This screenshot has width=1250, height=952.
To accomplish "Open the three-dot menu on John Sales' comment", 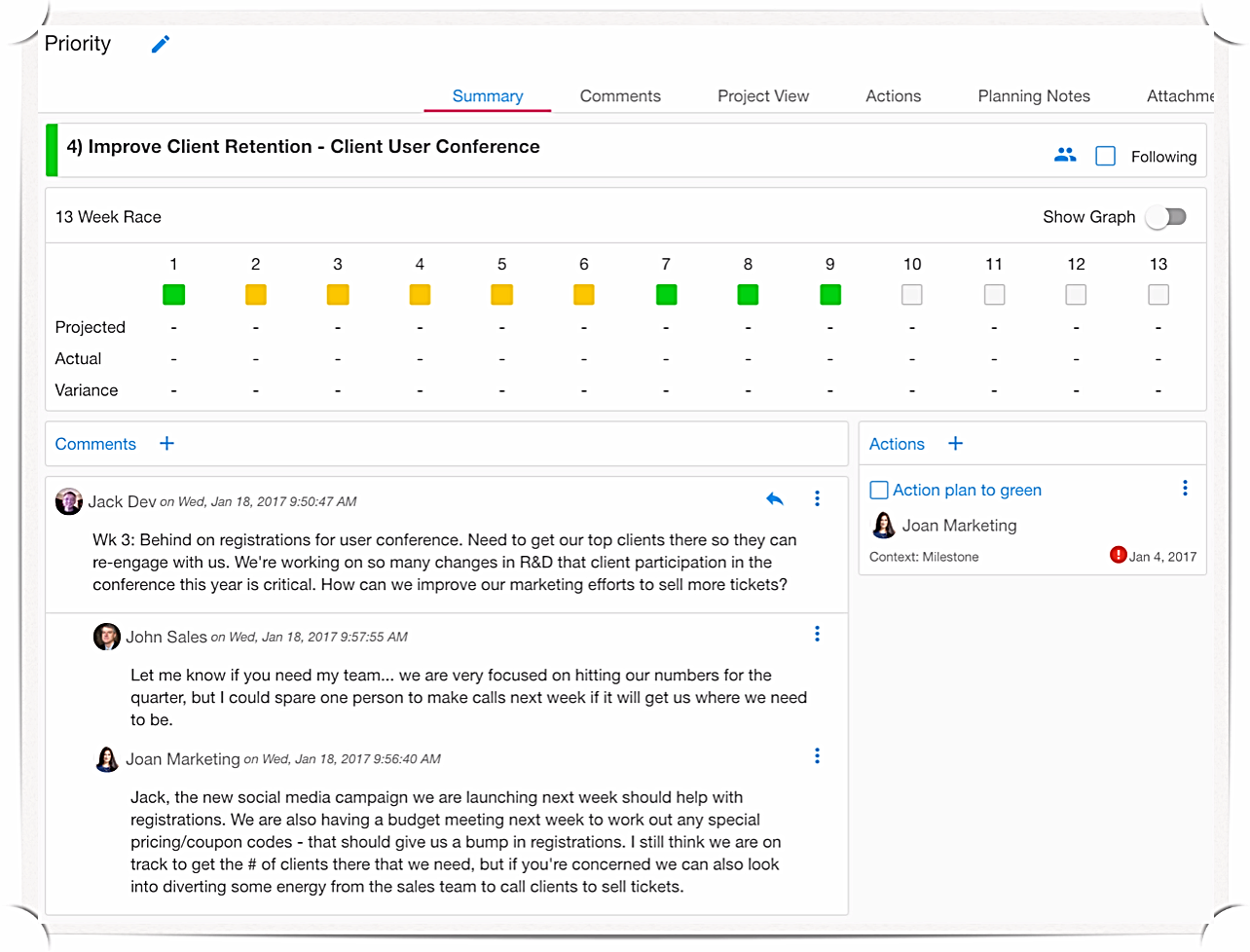I will click(x=817, y=634).
